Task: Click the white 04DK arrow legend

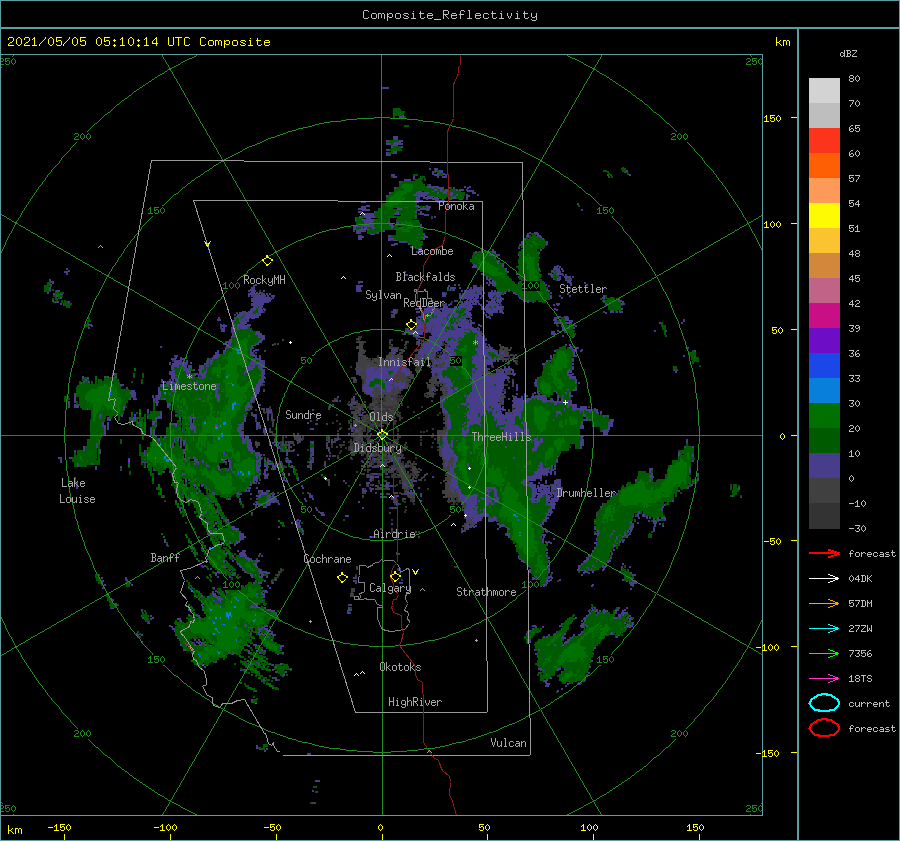Action: point(824,578)
